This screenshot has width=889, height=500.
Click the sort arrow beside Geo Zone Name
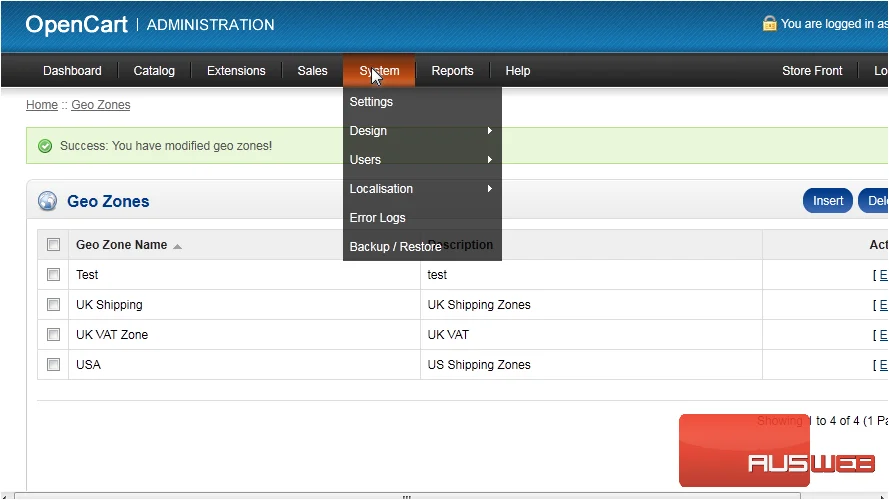[x=177, y=246]
